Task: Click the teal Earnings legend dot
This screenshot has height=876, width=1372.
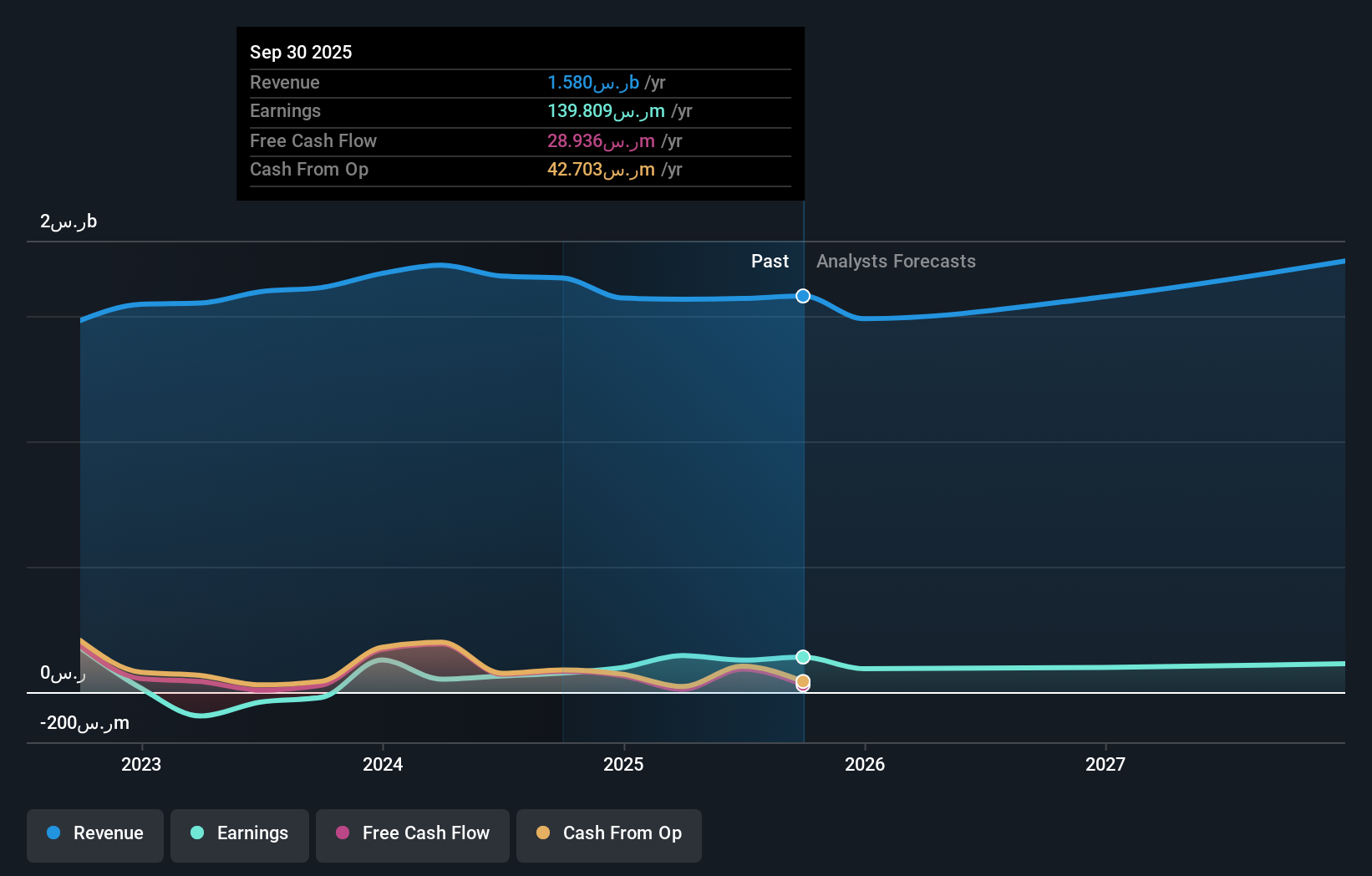Action: point(196,833)
